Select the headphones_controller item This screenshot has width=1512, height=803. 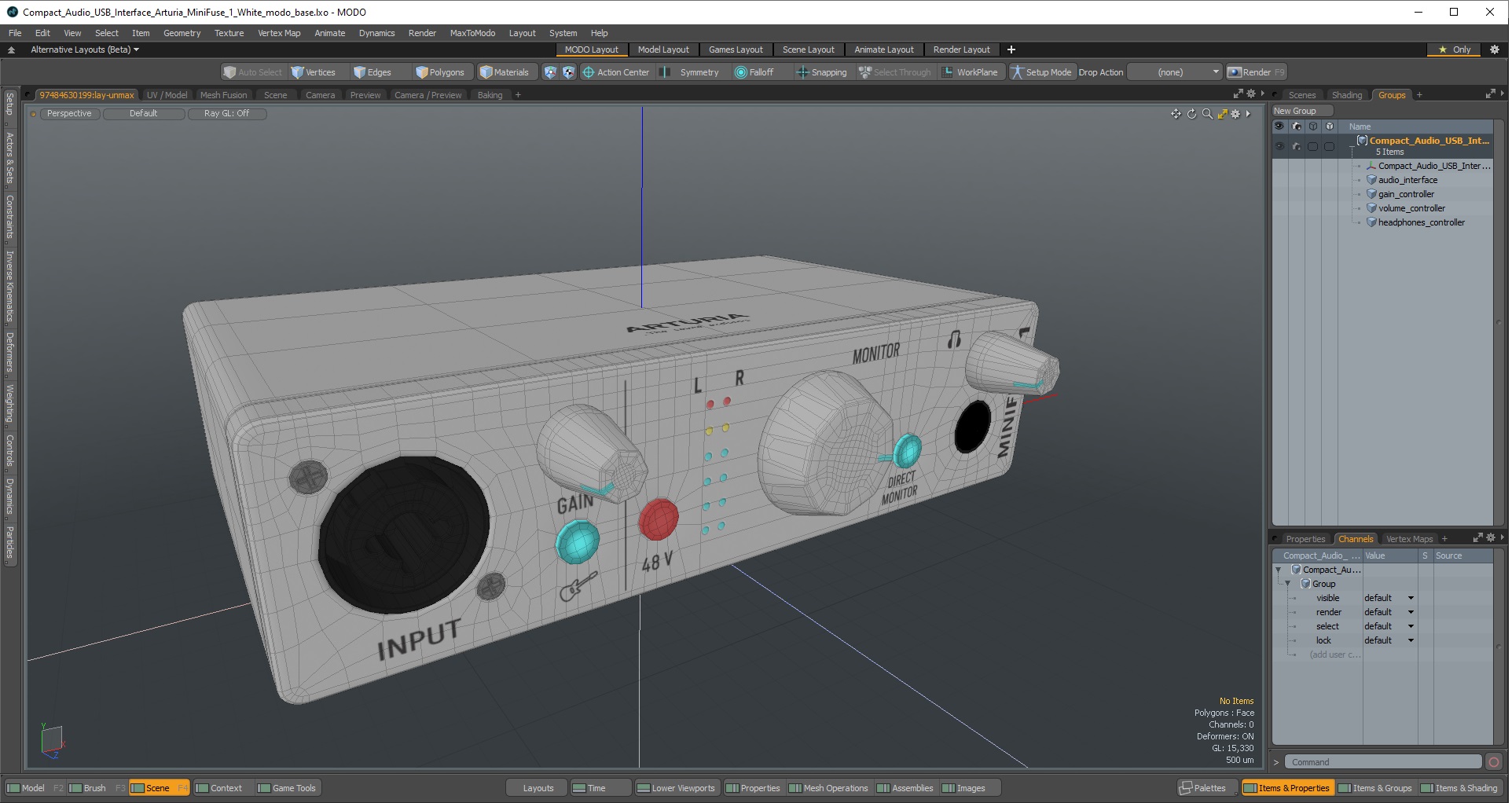[x=1421, y=222]
